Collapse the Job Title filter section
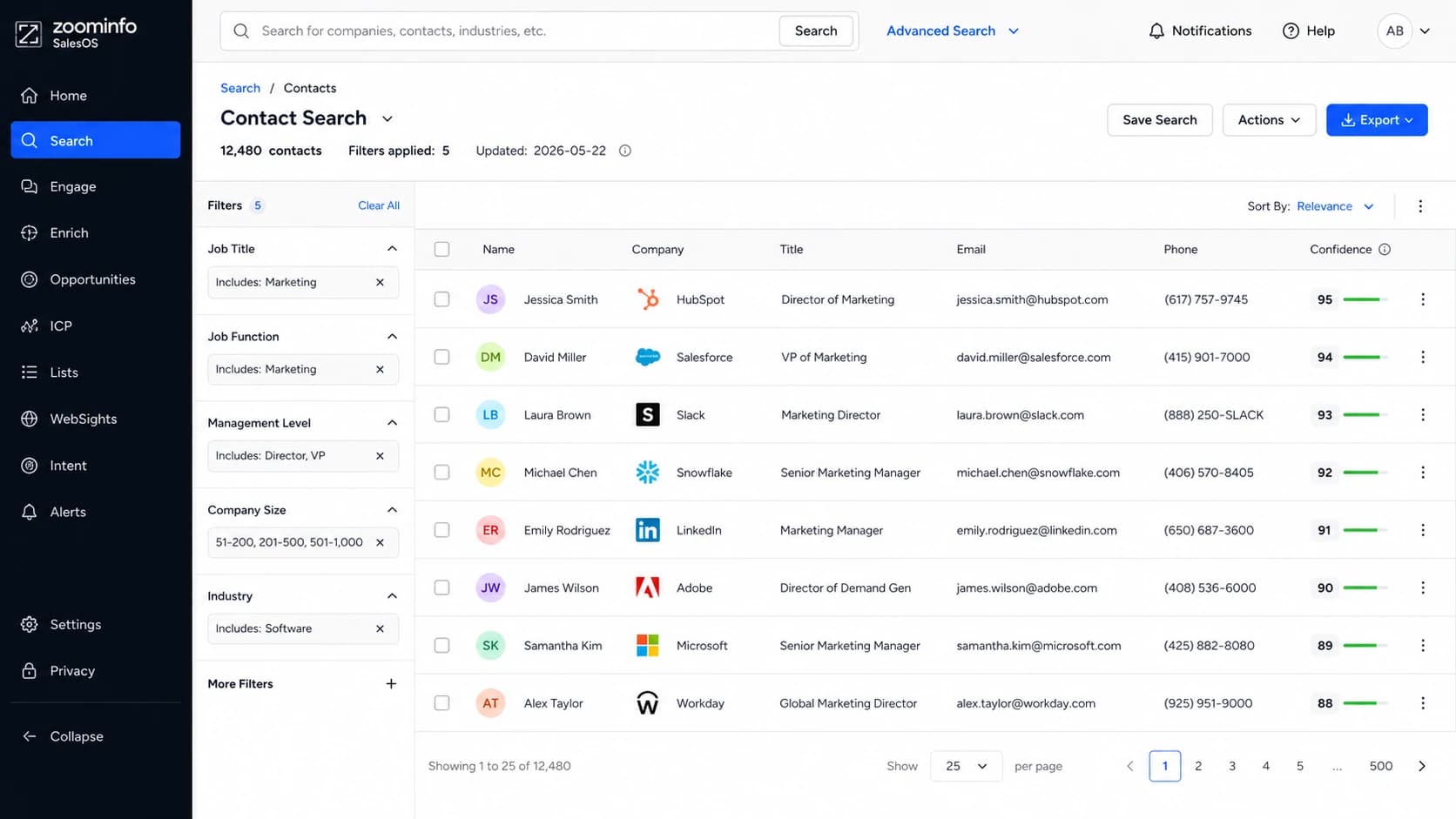 (392, 249)
